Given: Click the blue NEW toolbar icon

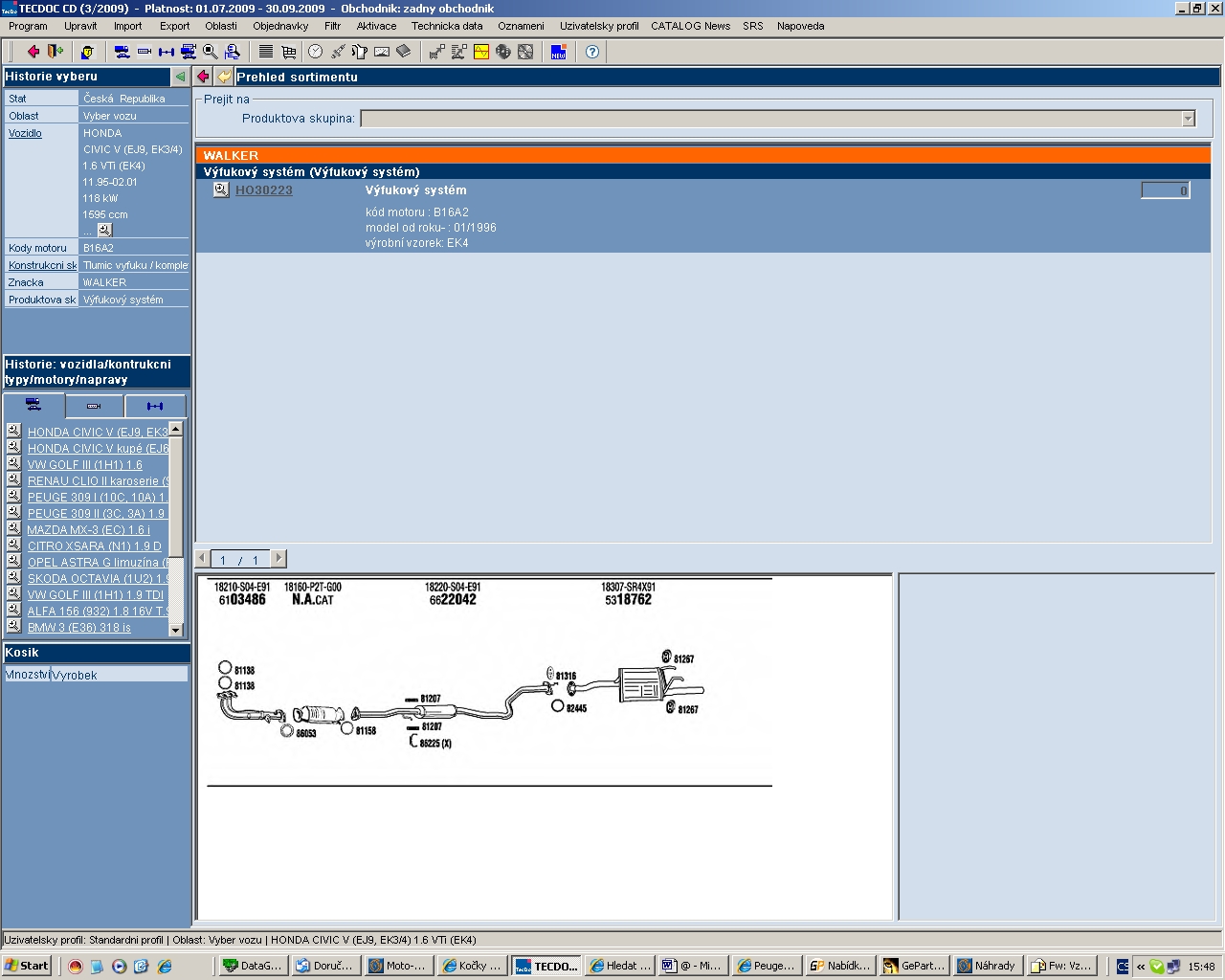Looking at the screenshot, I should (x=558, y=52).
